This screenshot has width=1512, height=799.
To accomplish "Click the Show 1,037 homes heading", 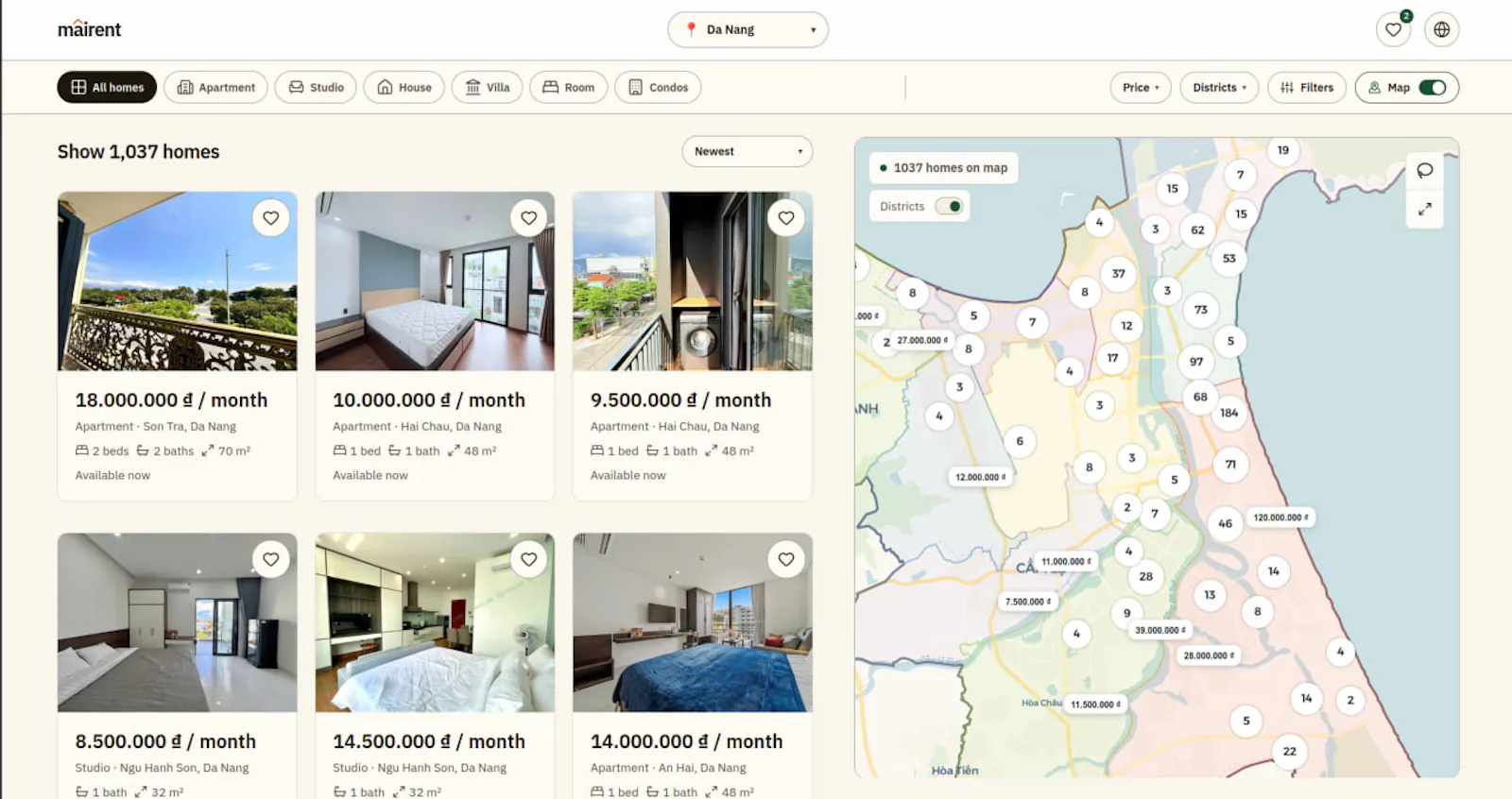I will point(139,152).
